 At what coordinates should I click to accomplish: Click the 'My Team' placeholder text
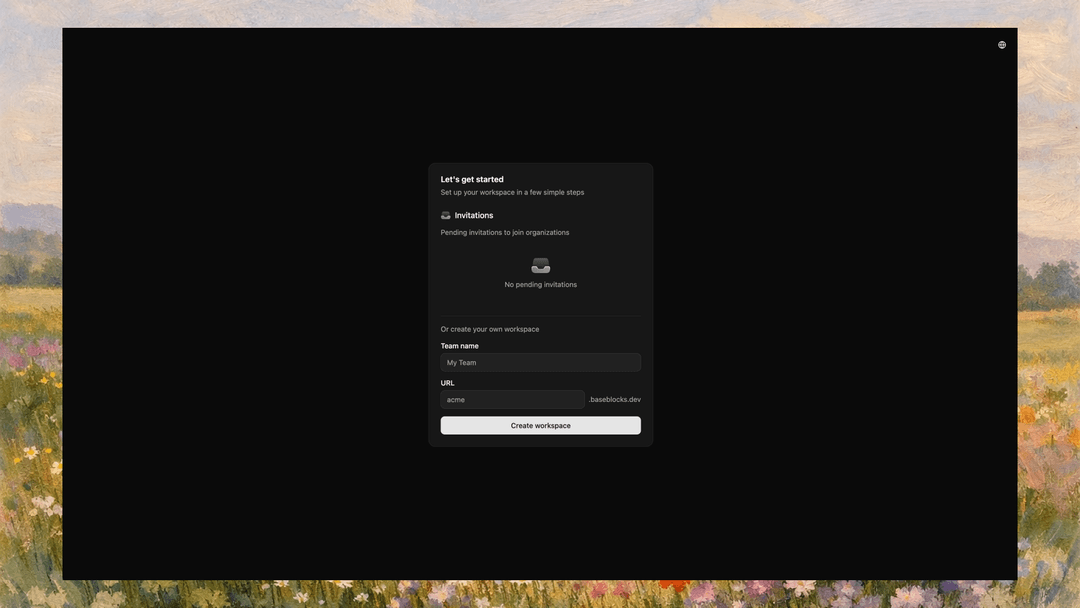pos(461,362)
